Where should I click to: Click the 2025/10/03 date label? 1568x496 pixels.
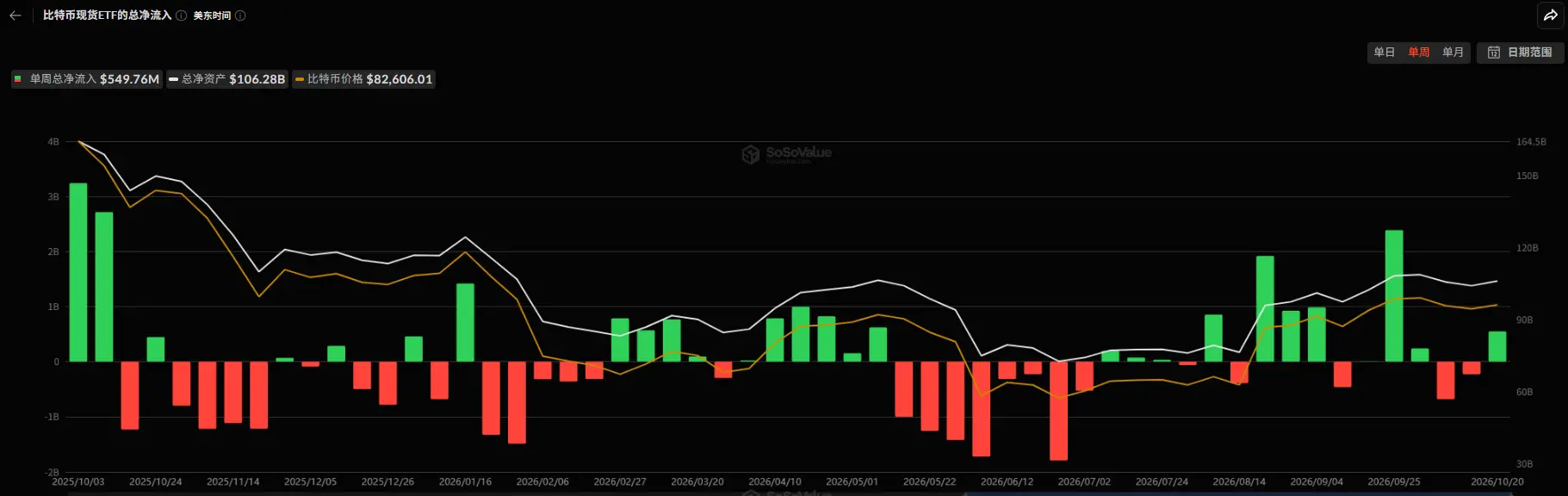point(78,482)
